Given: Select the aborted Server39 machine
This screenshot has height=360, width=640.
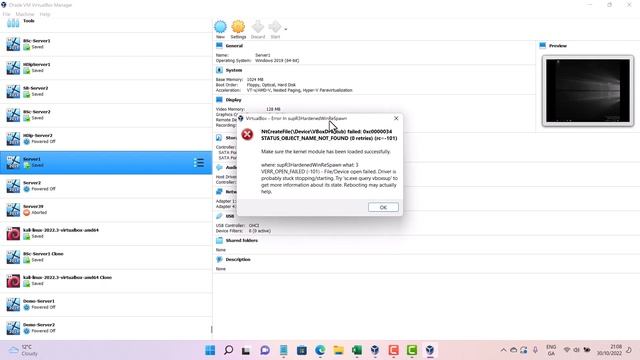Looking at the screenshot, I should point(106,209).
